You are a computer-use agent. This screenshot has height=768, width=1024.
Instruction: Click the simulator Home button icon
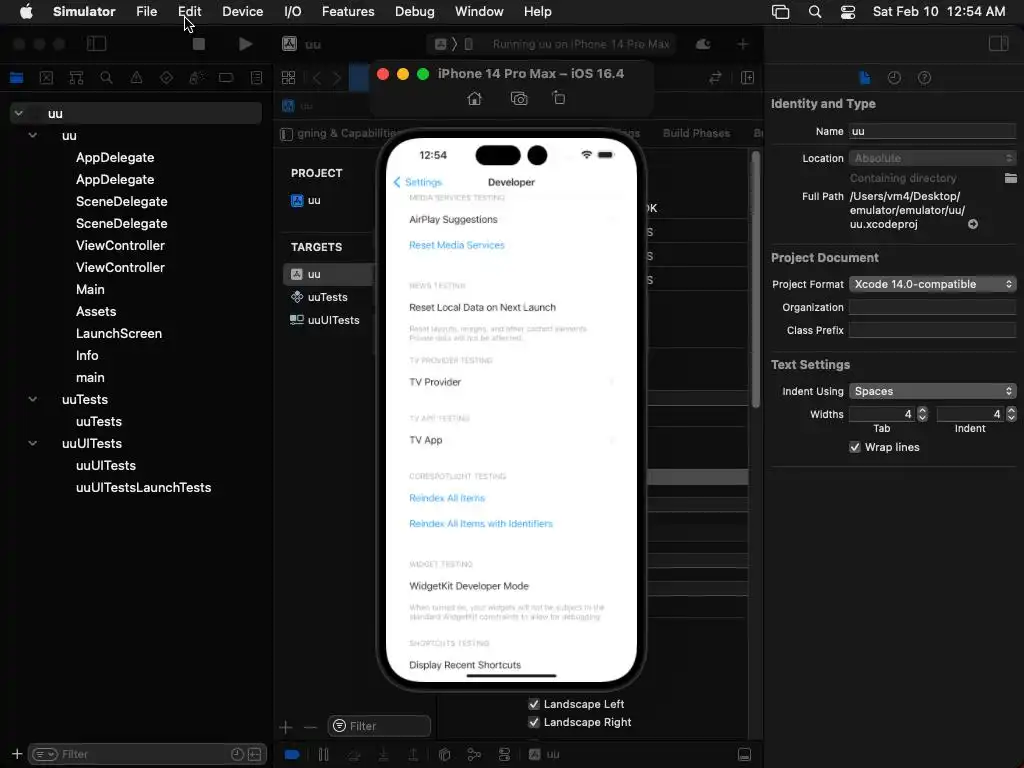point(475,99)
